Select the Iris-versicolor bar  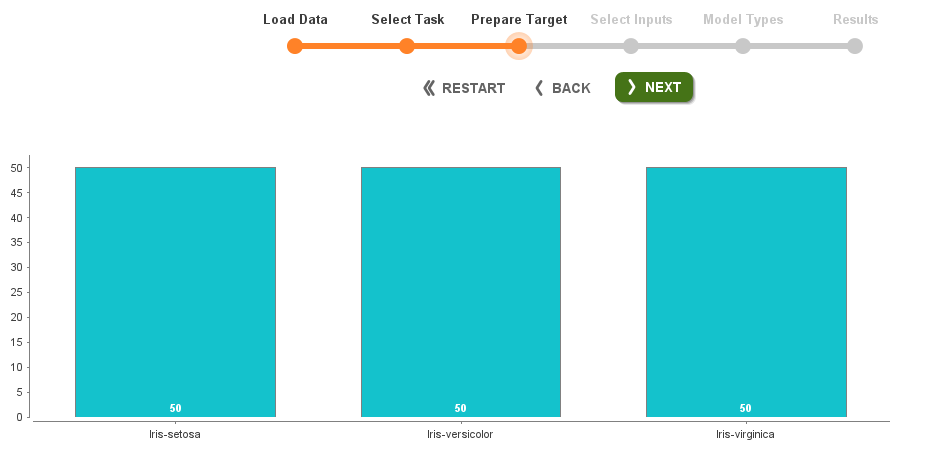coord(460,291)
